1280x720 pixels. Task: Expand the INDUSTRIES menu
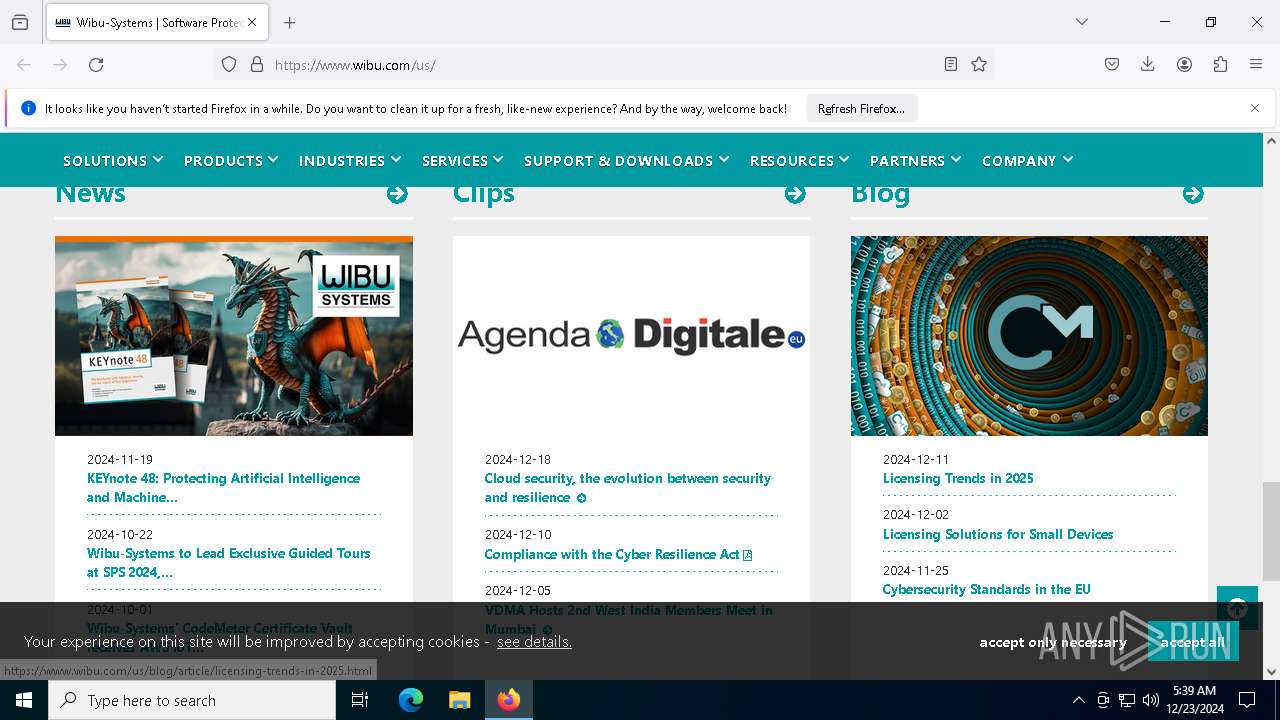(350, 160)
